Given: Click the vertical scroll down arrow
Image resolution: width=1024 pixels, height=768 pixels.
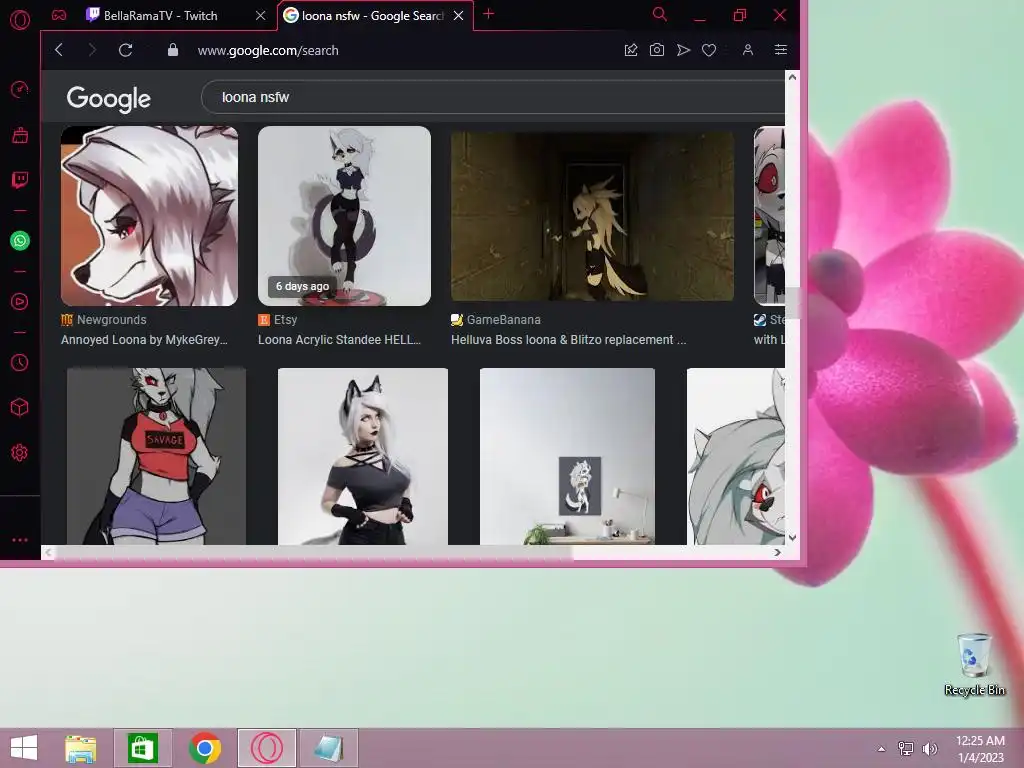Looking at the screenshot, I should click(792, 537).
